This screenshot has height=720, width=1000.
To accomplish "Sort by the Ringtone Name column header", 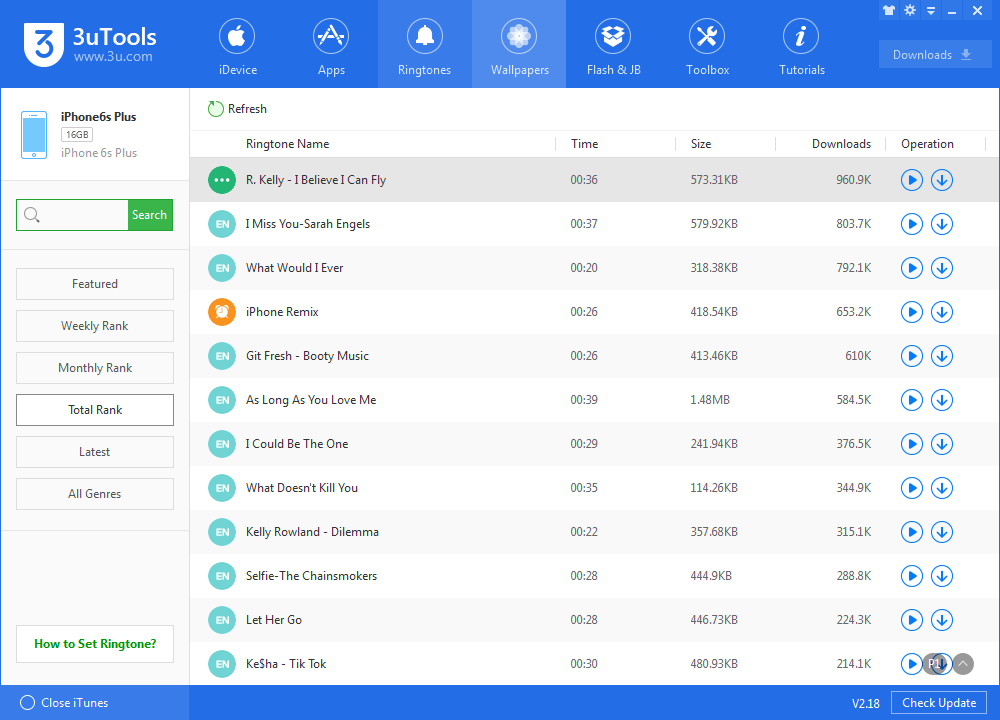I will tap(288, 144).
